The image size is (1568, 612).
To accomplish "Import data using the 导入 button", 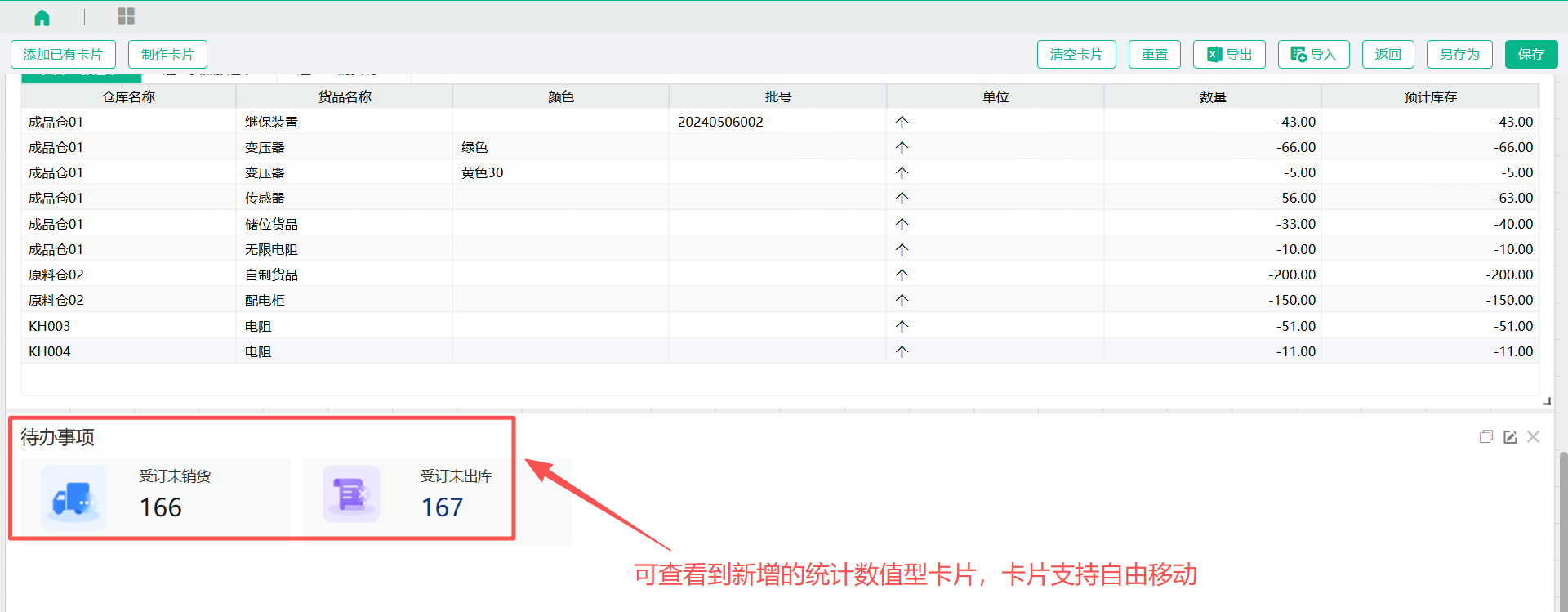I will (1313, 55).
